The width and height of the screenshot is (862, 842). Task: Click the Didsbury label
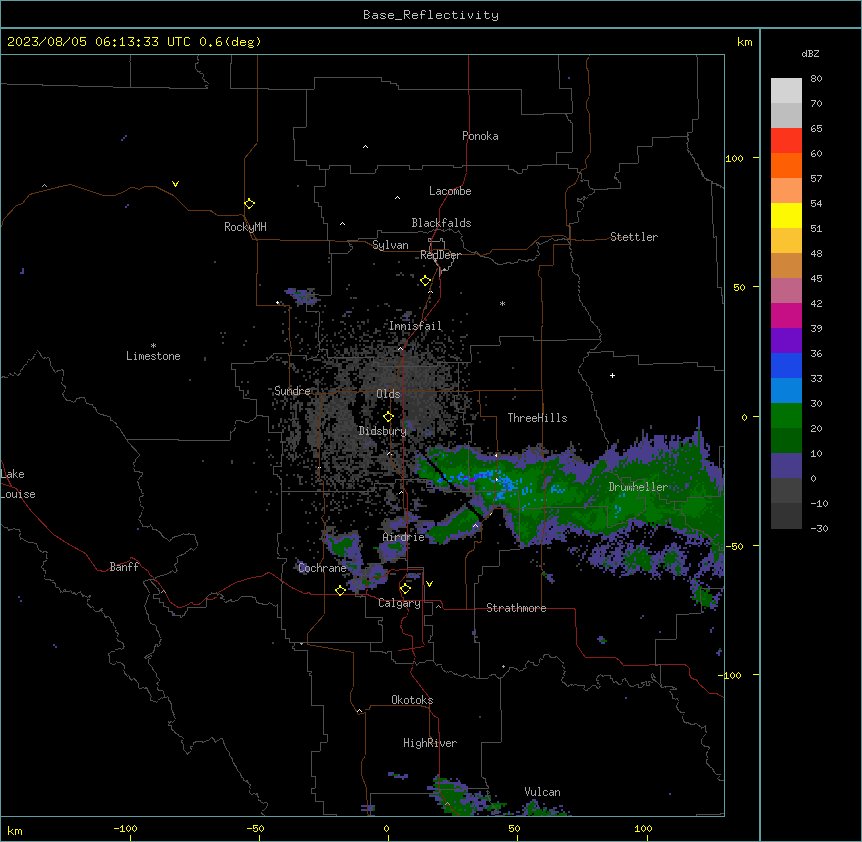coord(383,431)
